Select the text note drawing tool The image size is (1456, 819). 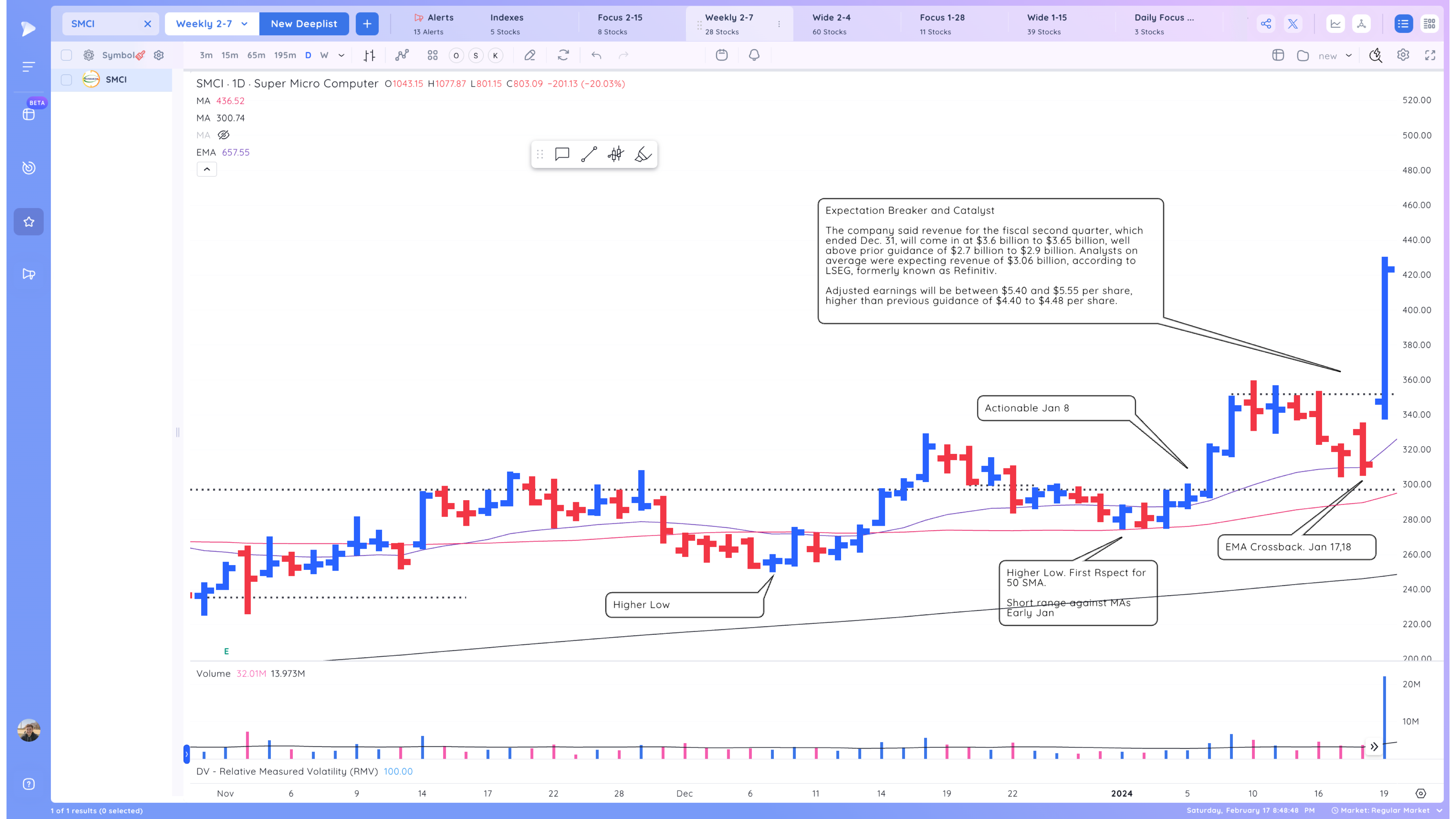point(562,154)
